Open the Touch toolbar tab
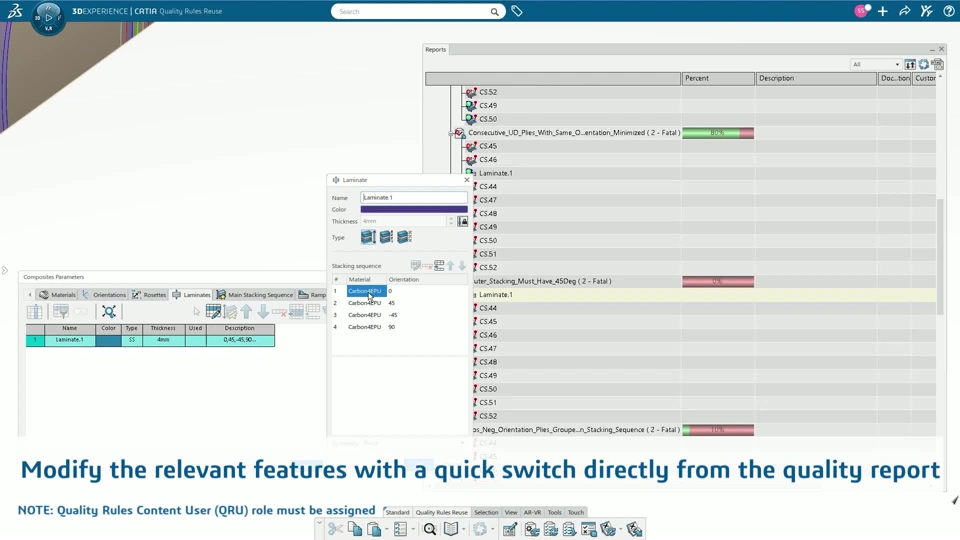960x540 pixels. (576, 512)
